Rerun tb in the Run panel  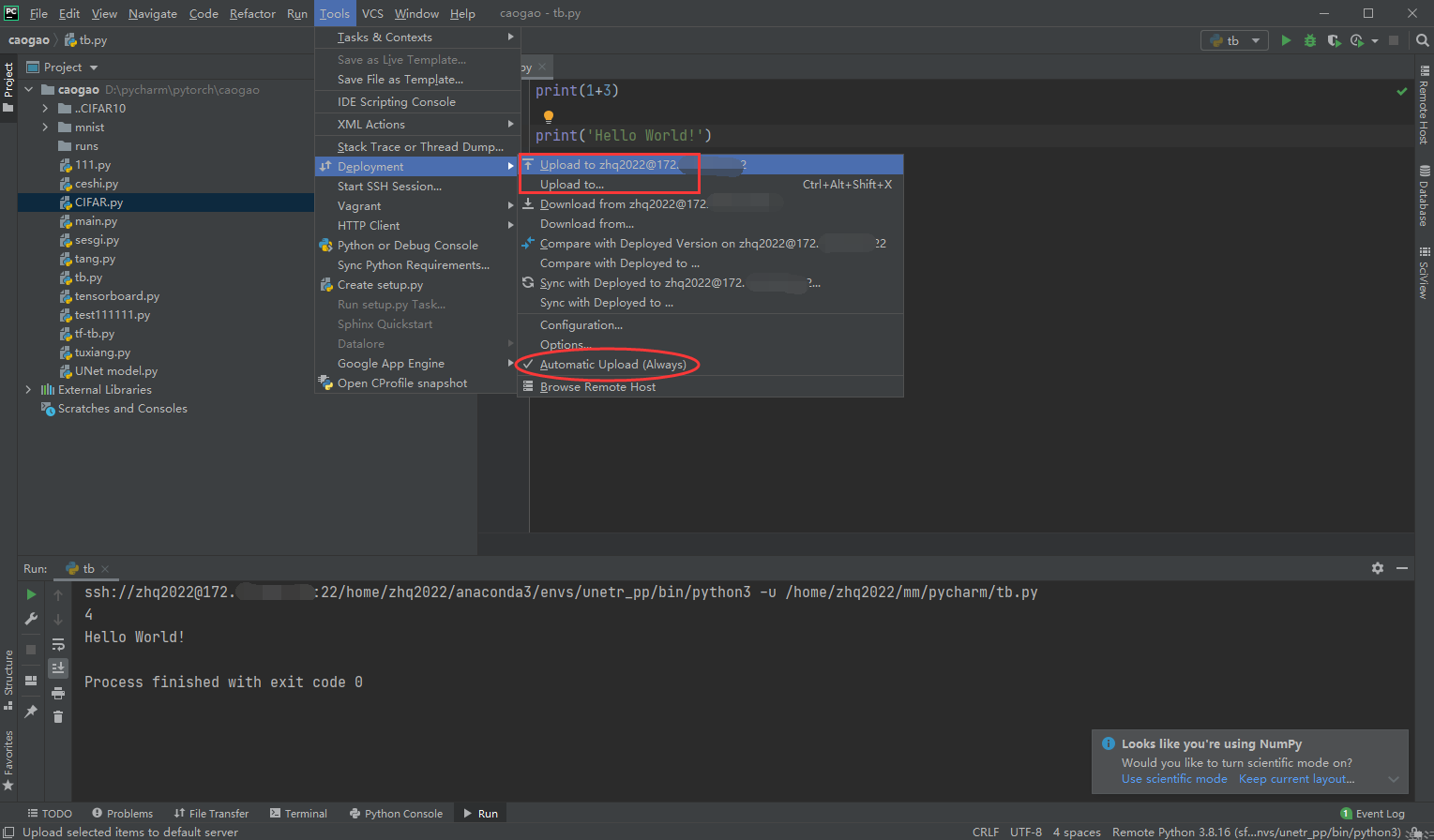pos(31,594)
